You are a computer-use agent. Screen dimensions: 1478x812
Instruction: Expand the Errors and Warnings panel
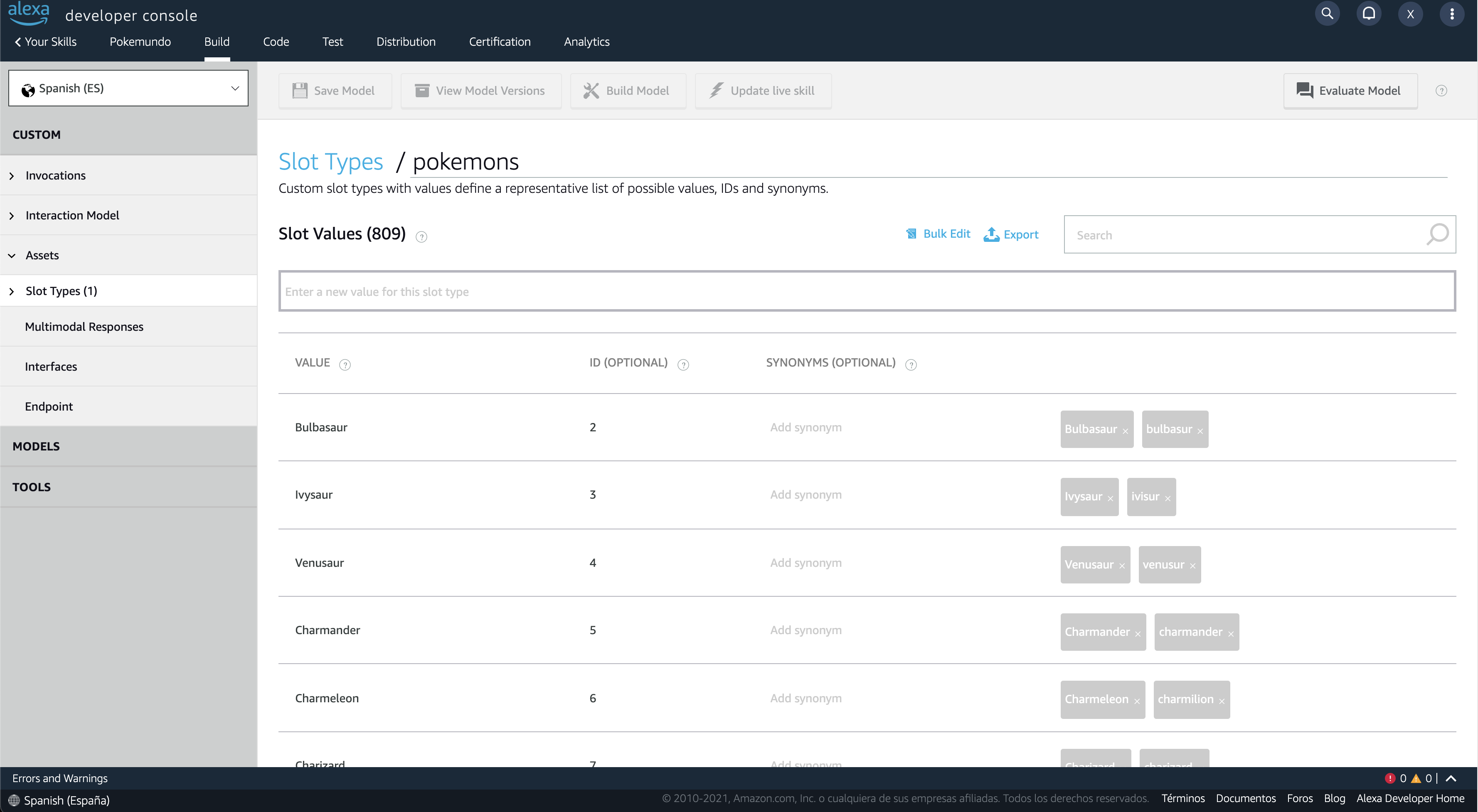1451,778
